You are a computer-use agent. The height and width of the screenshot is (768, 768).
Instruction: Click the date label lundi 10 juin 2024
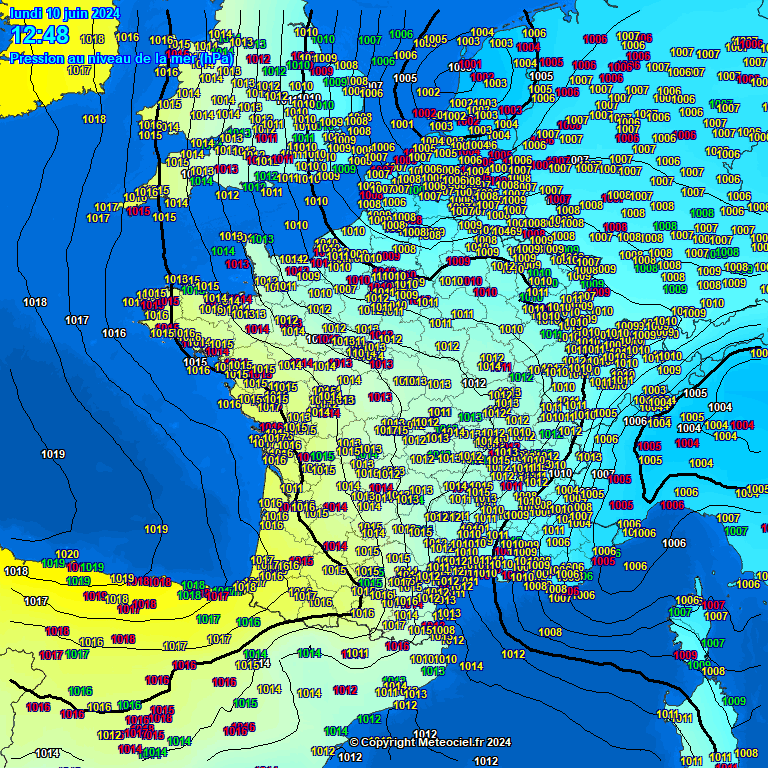click(64, 13)
